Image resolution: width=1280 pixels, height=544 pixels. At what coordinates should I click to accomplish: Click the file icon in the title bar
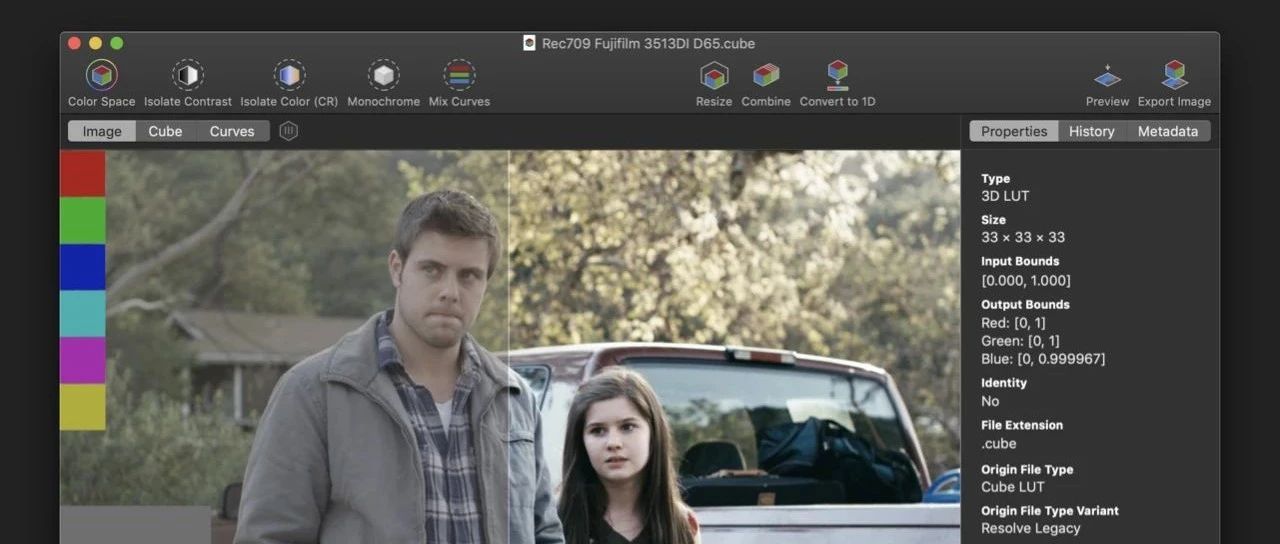pos(529,43)
